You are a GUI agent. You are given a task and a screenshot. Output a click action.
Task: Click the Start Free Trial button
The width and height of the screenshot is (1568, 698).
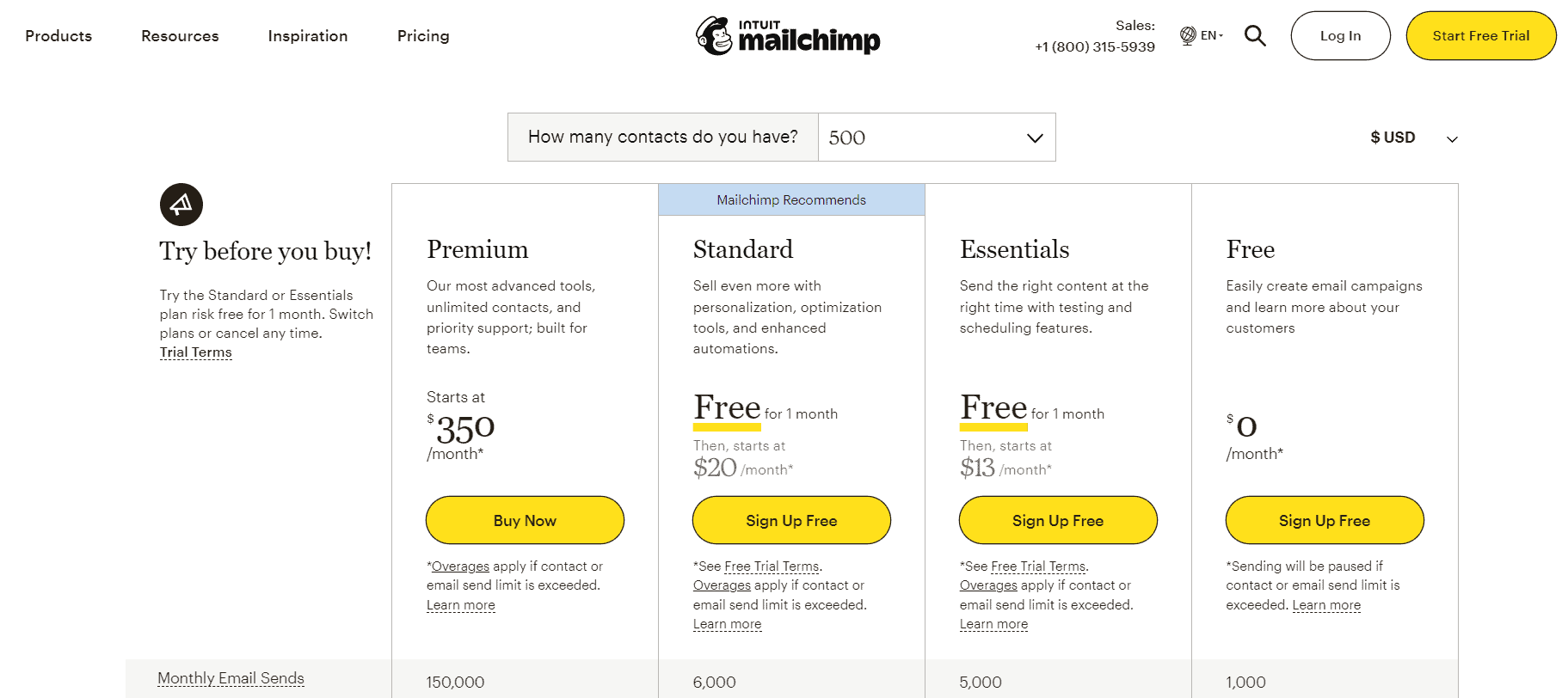tap(1481, 35)
